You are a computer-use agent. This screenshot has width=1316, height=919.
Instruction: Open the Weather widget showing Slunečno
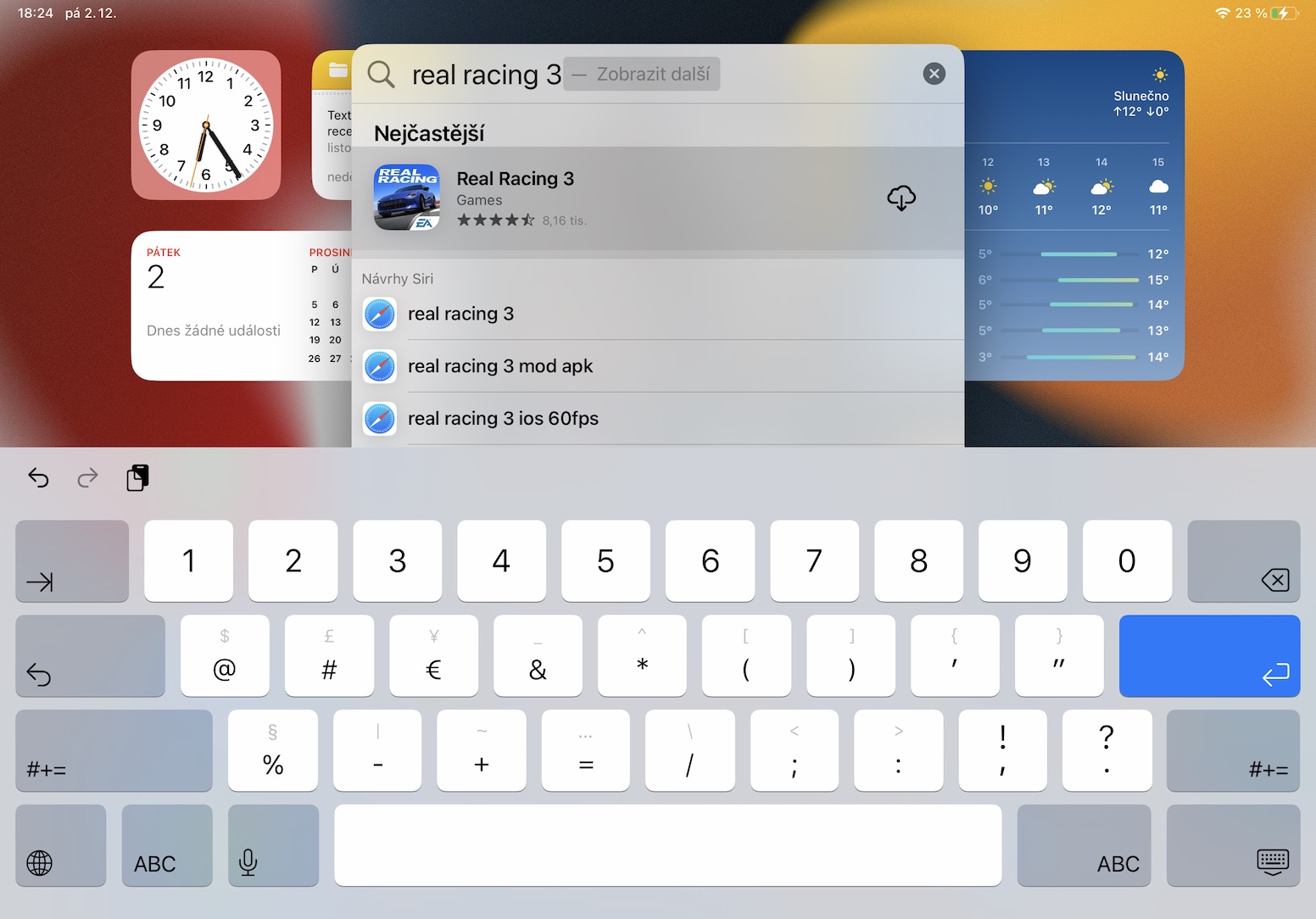click(x=1074, y=215)
